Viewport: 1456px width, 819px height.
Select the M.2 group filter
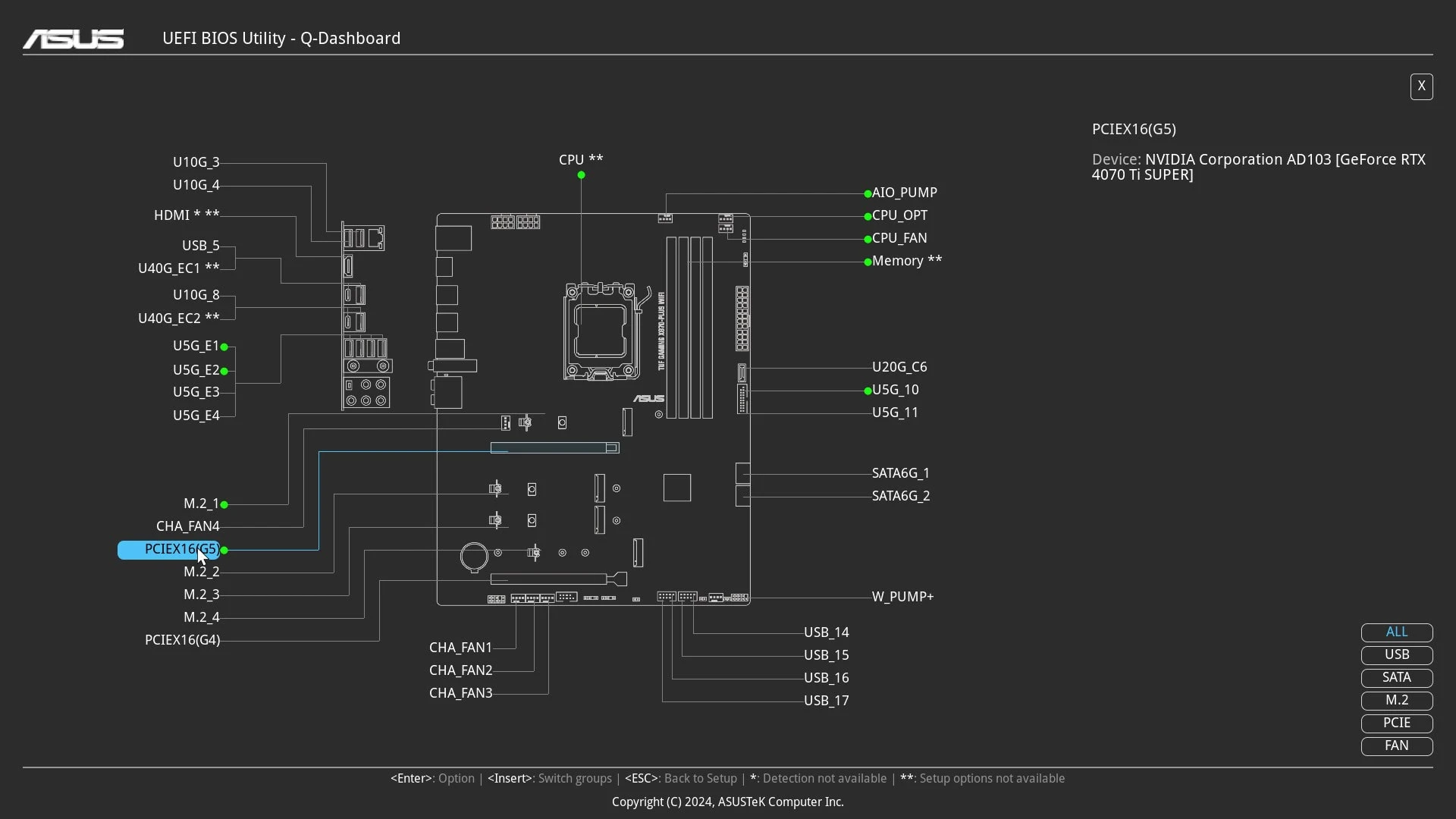(x=1396, y=700)
